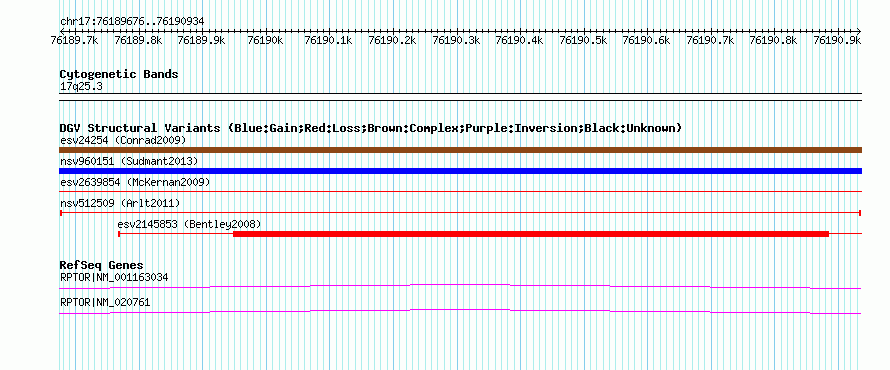Select the RefSeq Genes track title
Screen dimensions: 890x370
(x=102, y=266)
